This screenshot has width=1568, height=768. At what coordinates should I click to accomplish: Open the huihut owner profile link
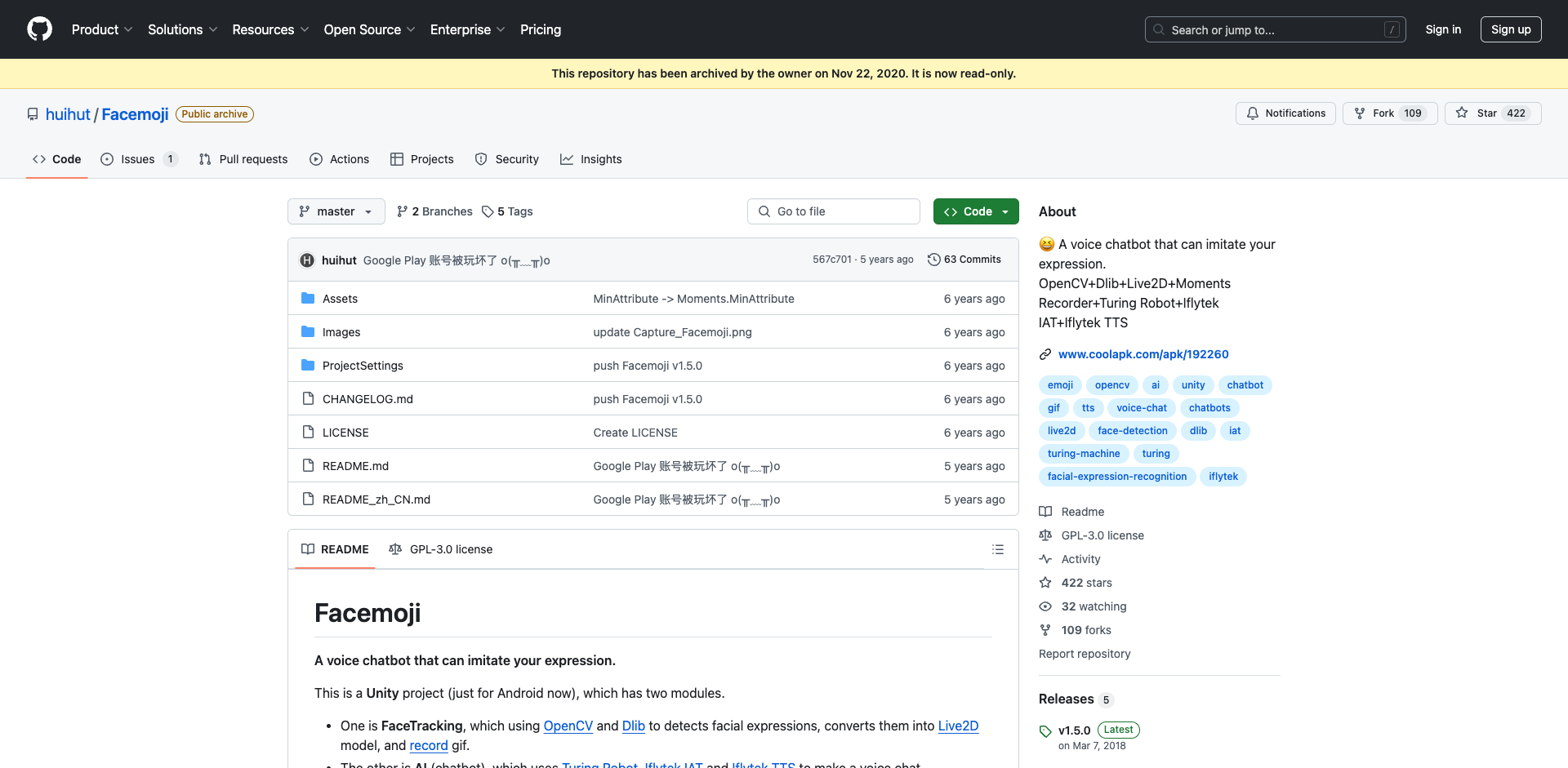(68, 114)
